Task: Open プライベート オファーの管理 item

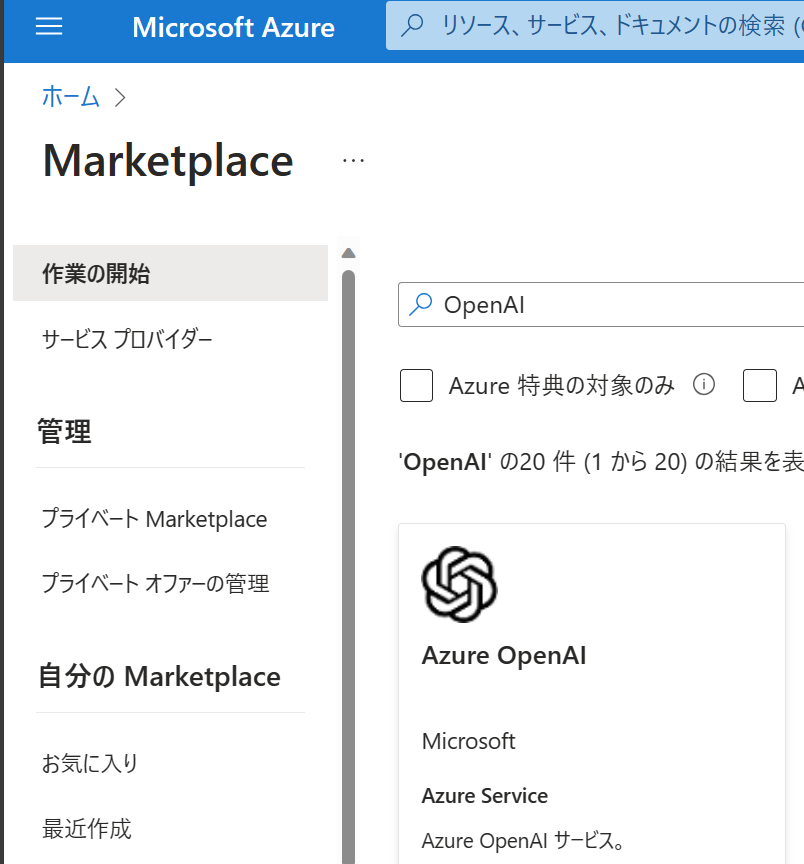Action: tap(155, 584)
